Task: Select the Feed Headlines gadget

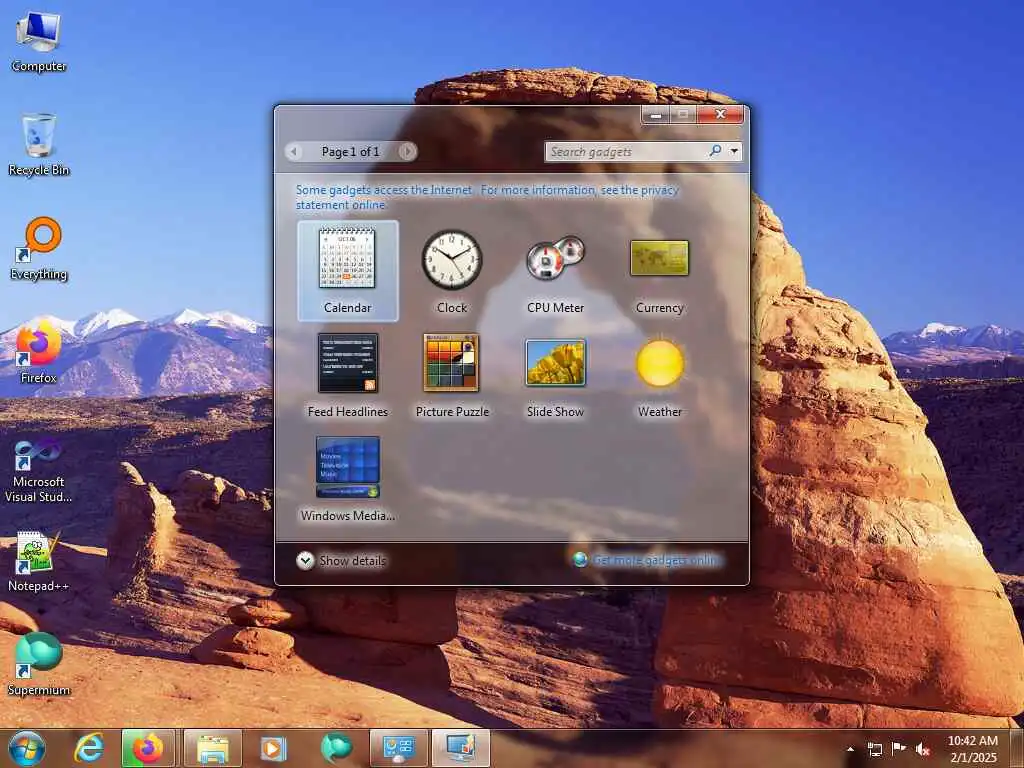Action: [347, 375]
